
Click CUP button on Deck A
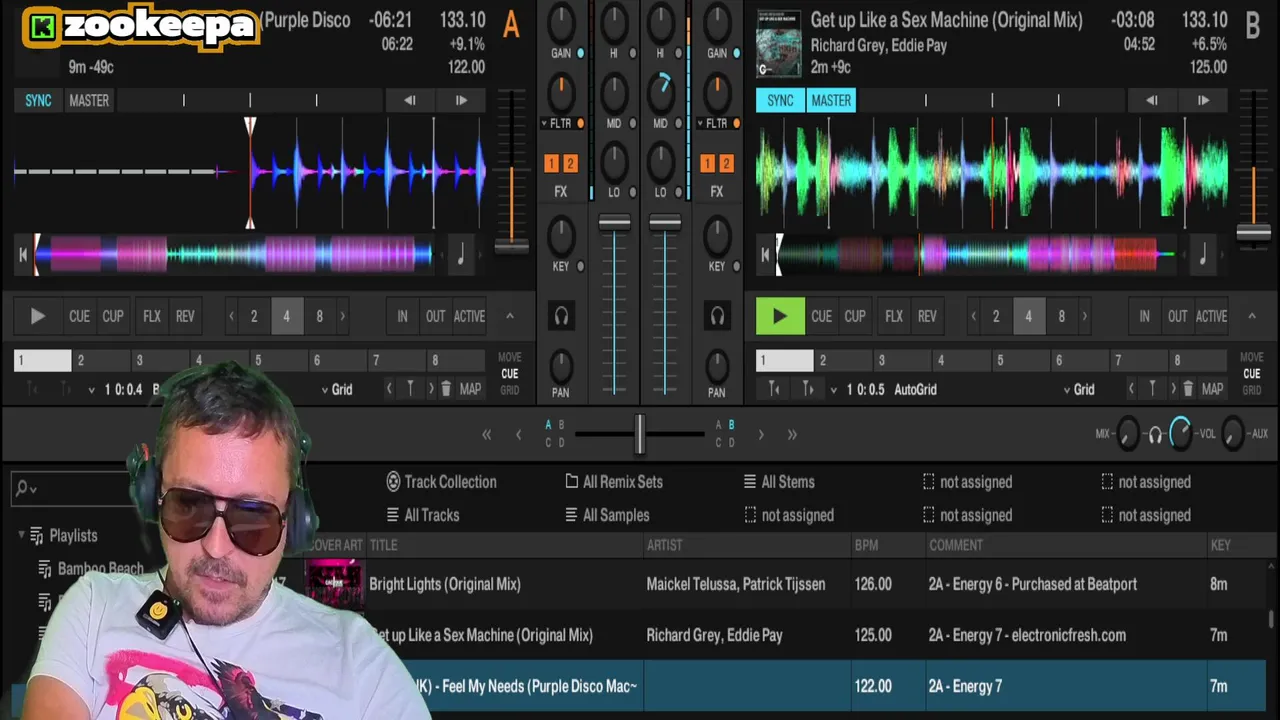[x=113, y=316]
